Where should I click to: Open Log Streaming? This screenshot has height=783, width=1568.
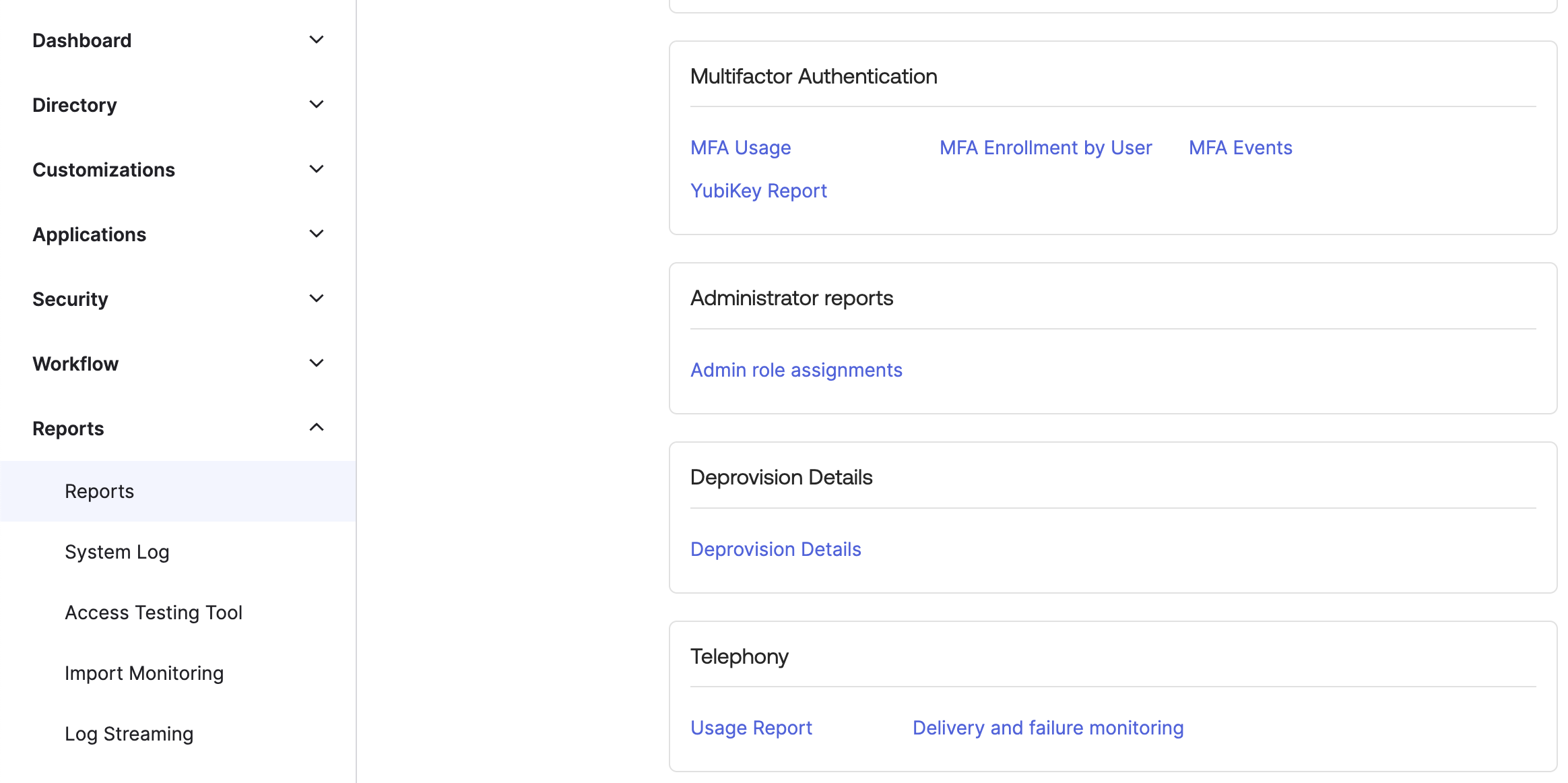point(129,733)
